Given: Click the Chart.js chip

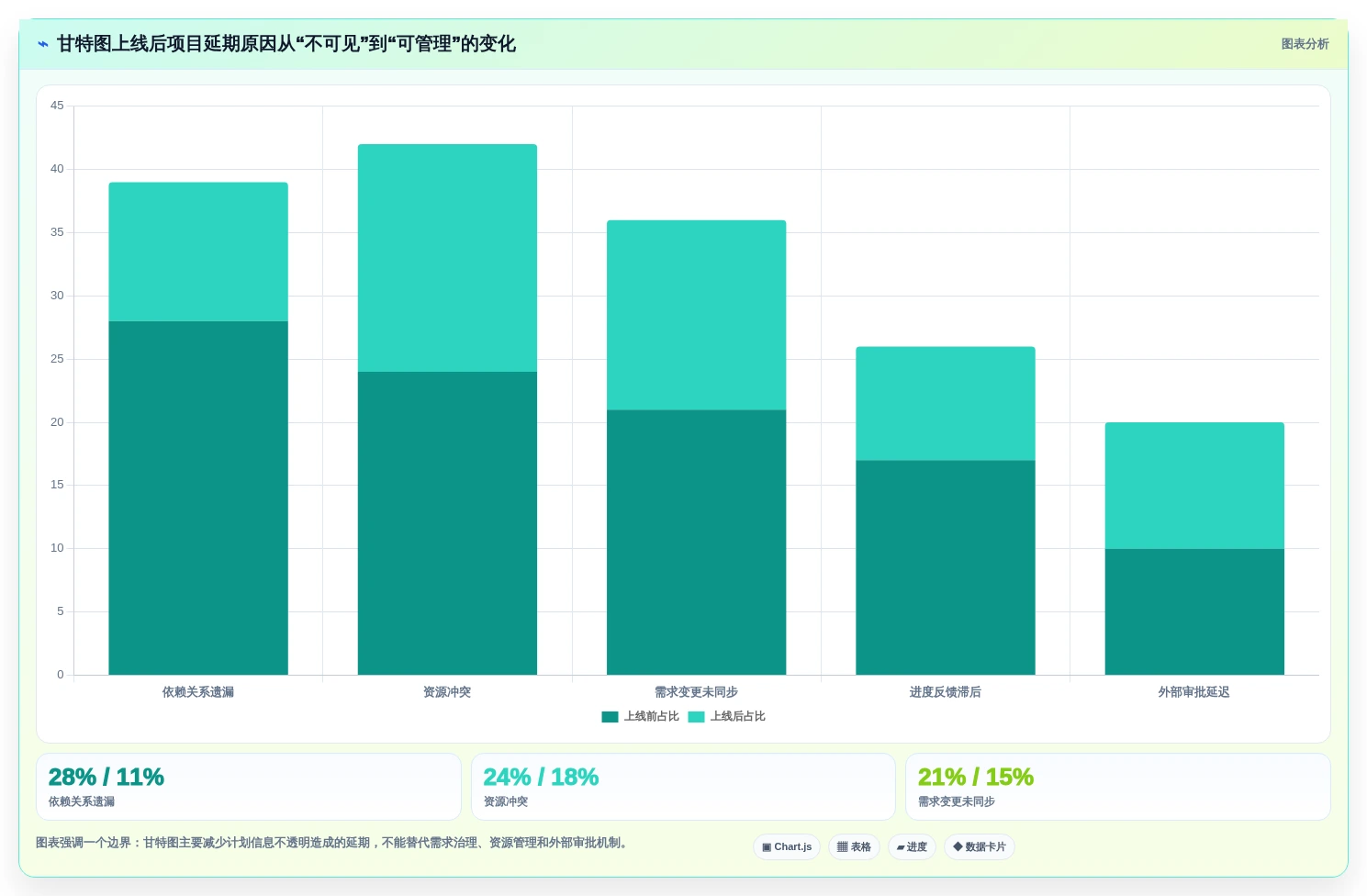Looking at the screenshot, I should click(787, 847).
